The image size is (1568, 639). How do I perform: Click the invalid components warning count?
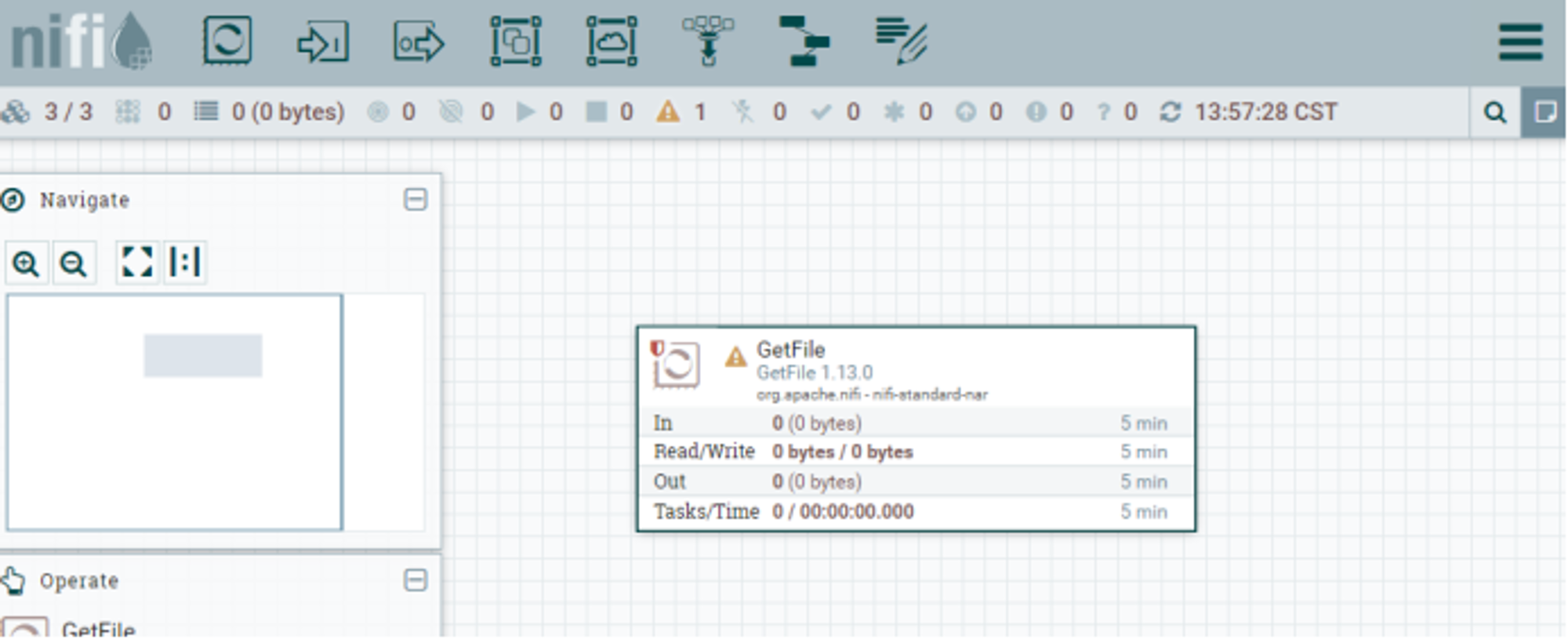[x=681, y=112]
